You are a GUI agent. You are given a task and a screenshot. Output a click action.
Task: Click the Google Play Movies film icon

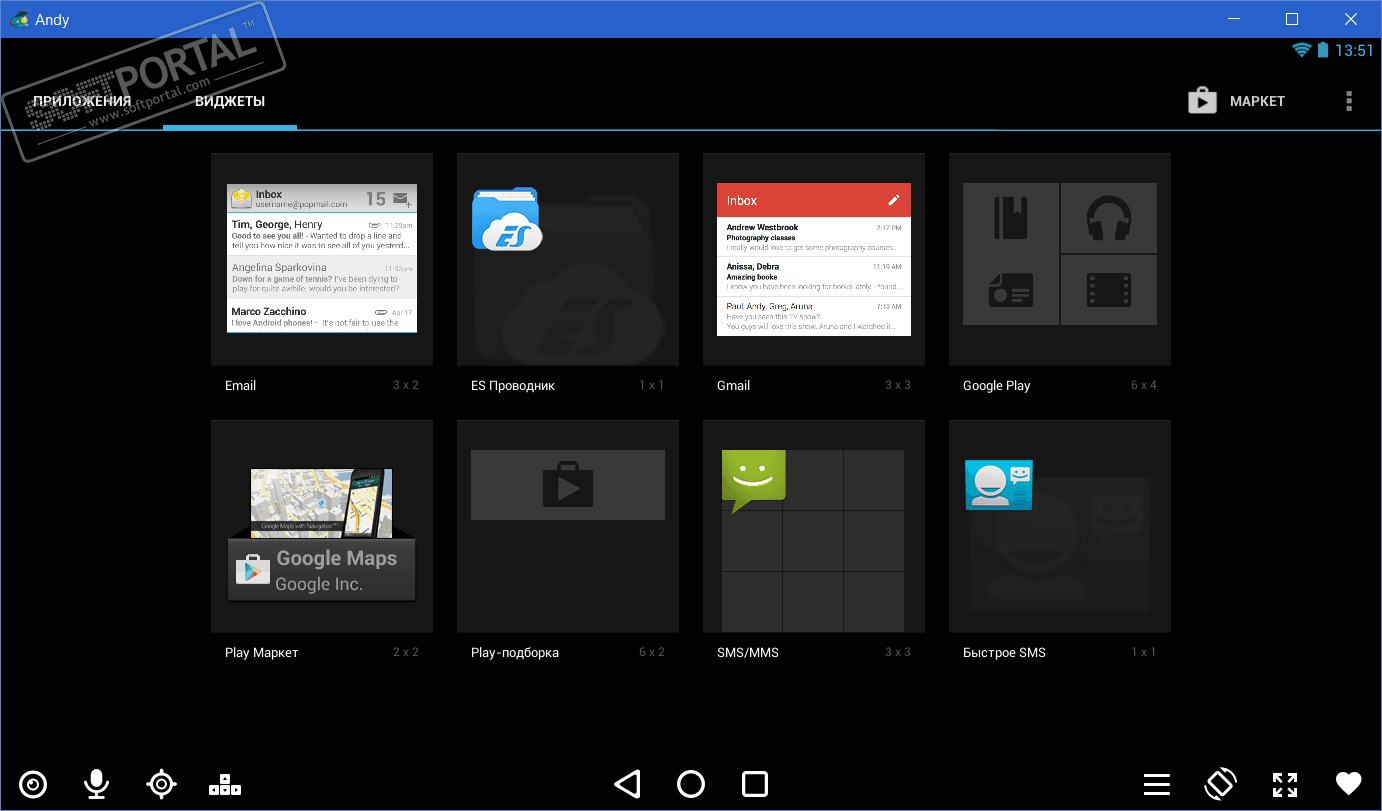pos(1108,290)
